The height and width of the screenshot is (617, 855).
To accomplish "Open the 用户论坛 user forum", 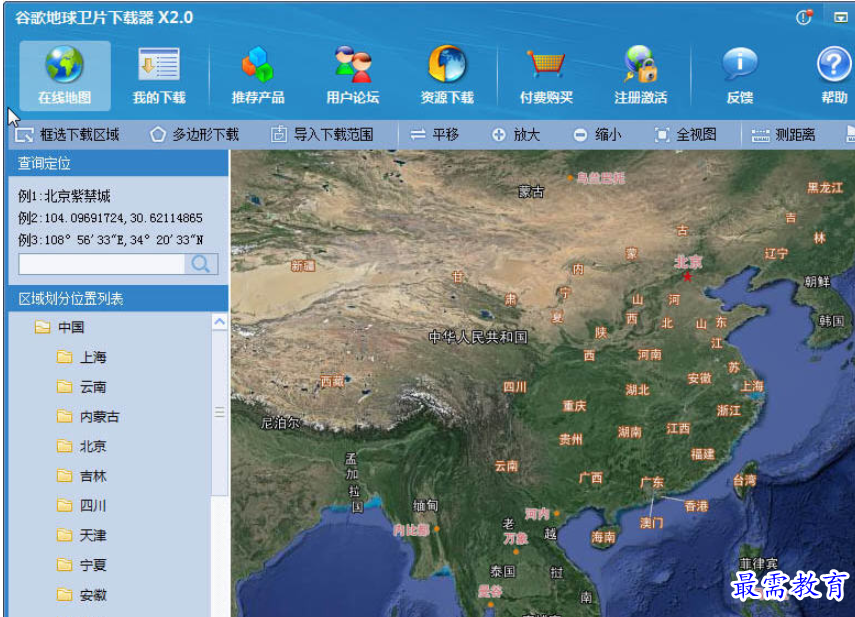I will [353, 76].
